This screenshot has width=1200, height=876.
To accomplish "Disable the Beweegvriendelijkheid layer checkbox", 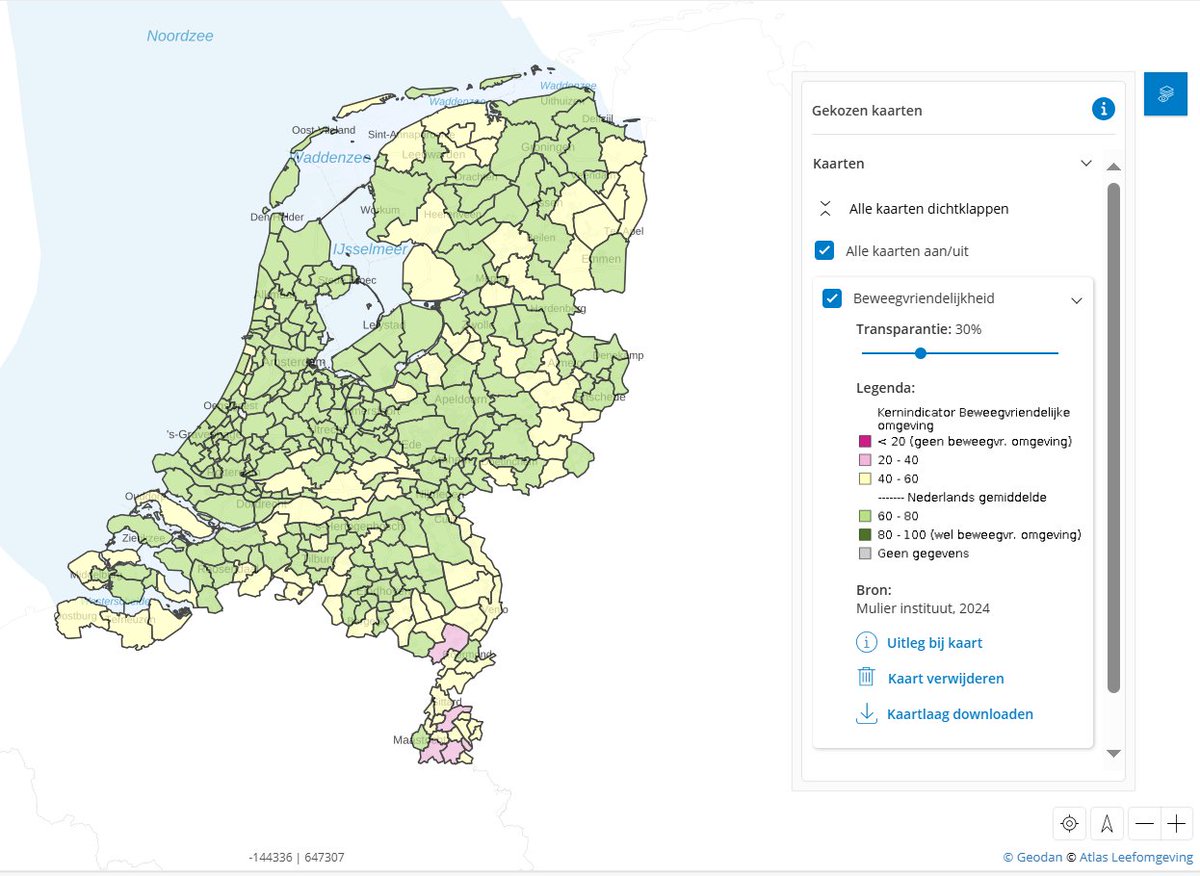I will 832,298.
